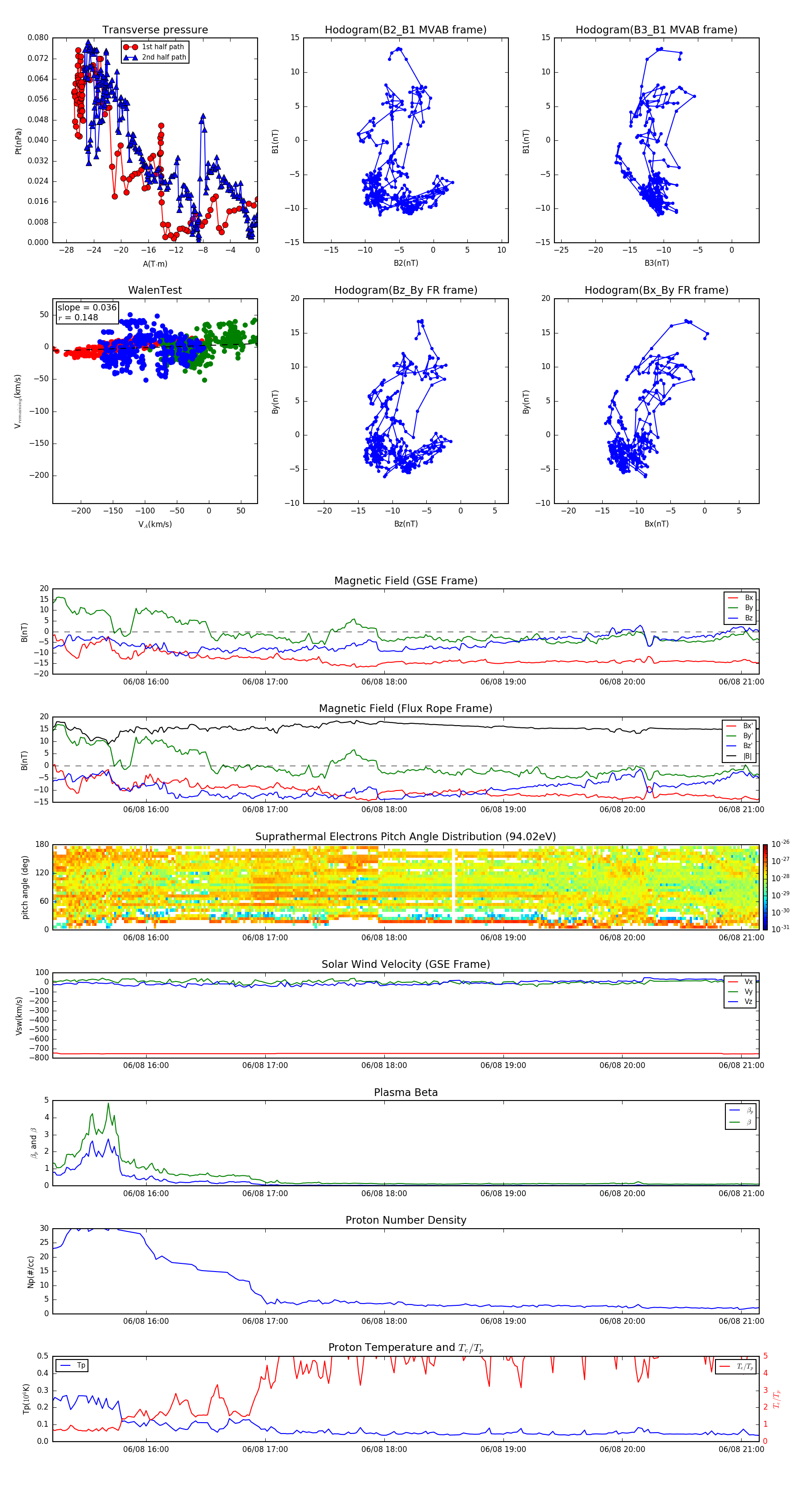Click the 'Vsw(km/s)' y-axis label
This screenshot has height=1489, width=812.
(x=18, y=1015)
